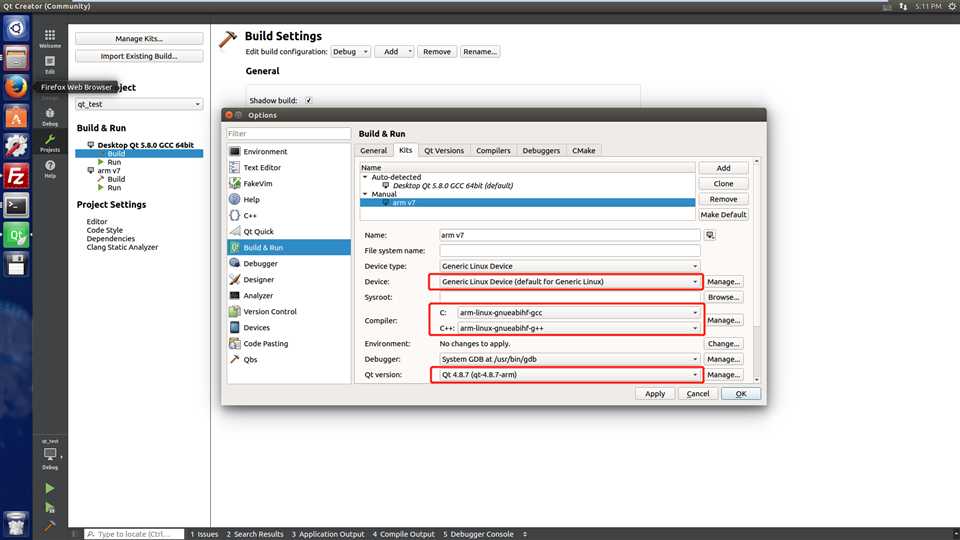This screenshot has width=960, height=540.
Task: Open Debug mode in mode selector
Action: point(50,116)
